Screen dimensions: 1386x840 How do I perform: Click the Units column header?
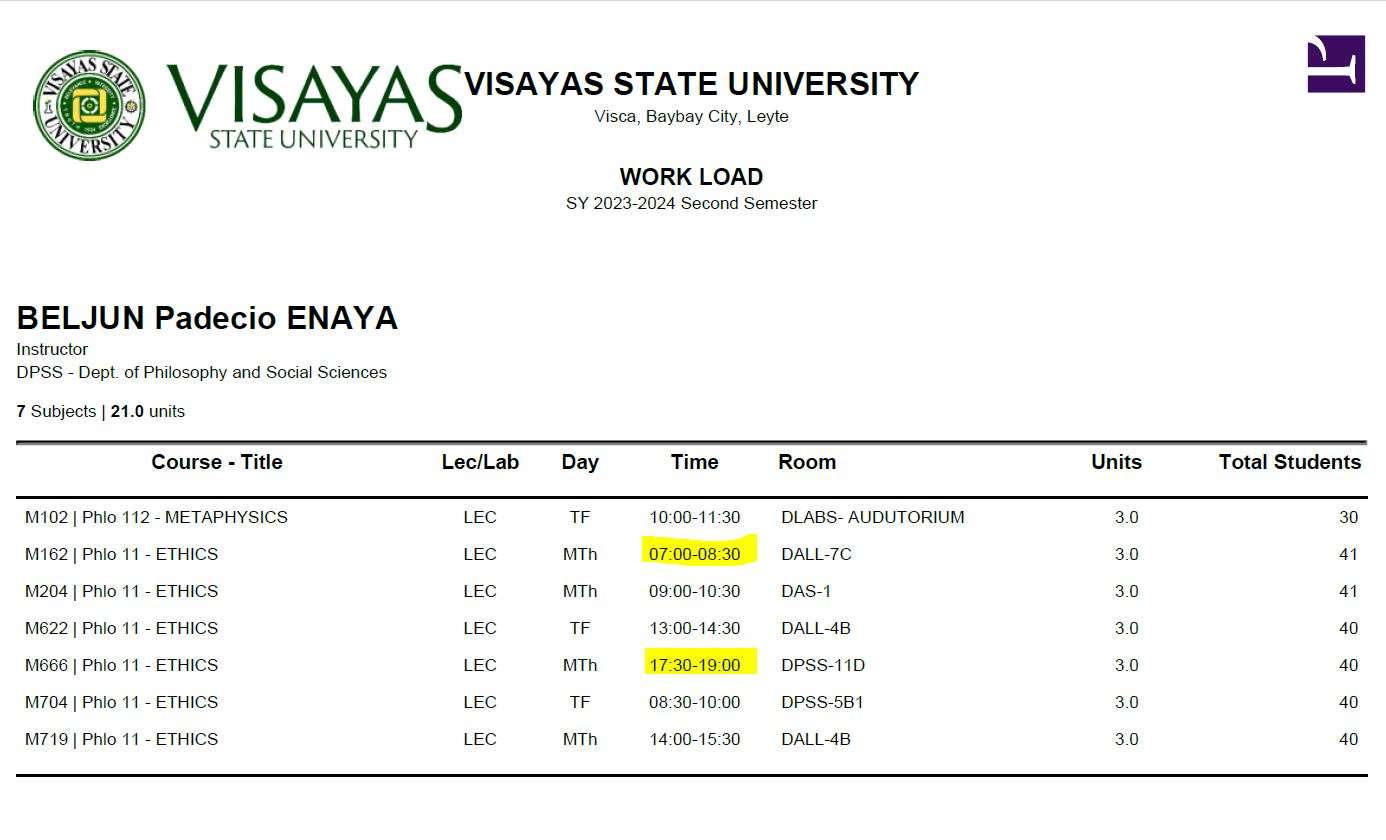click(x=1116, y=462)
